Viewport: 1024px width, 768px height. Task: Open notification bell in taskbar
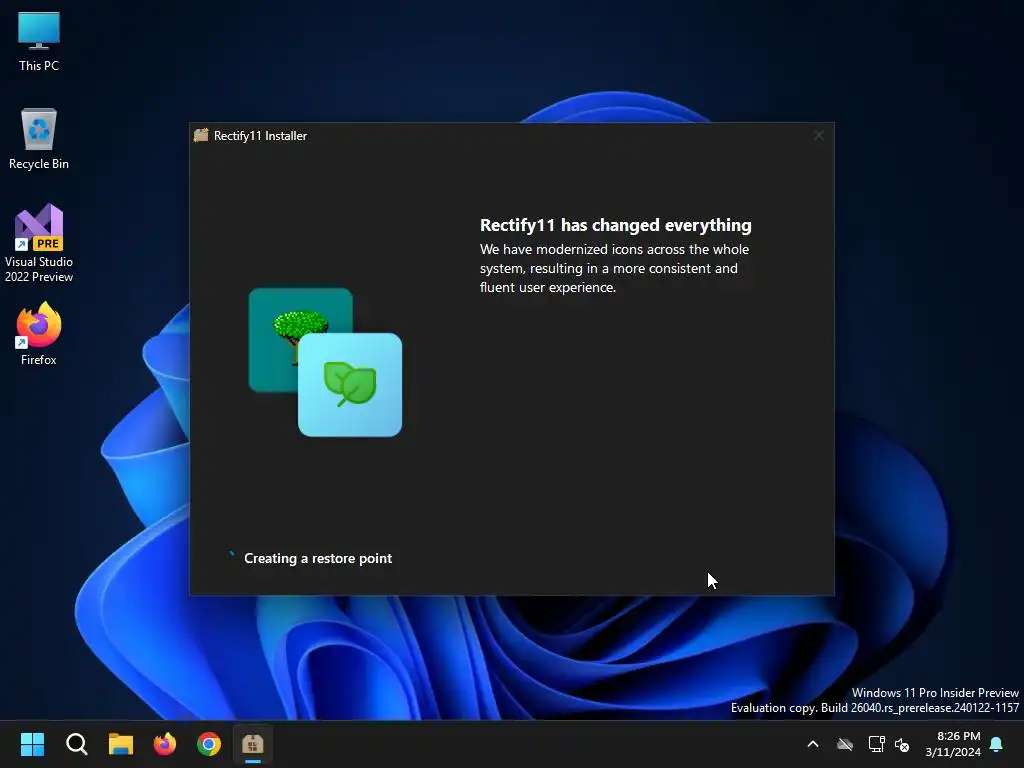coord(997,744)
